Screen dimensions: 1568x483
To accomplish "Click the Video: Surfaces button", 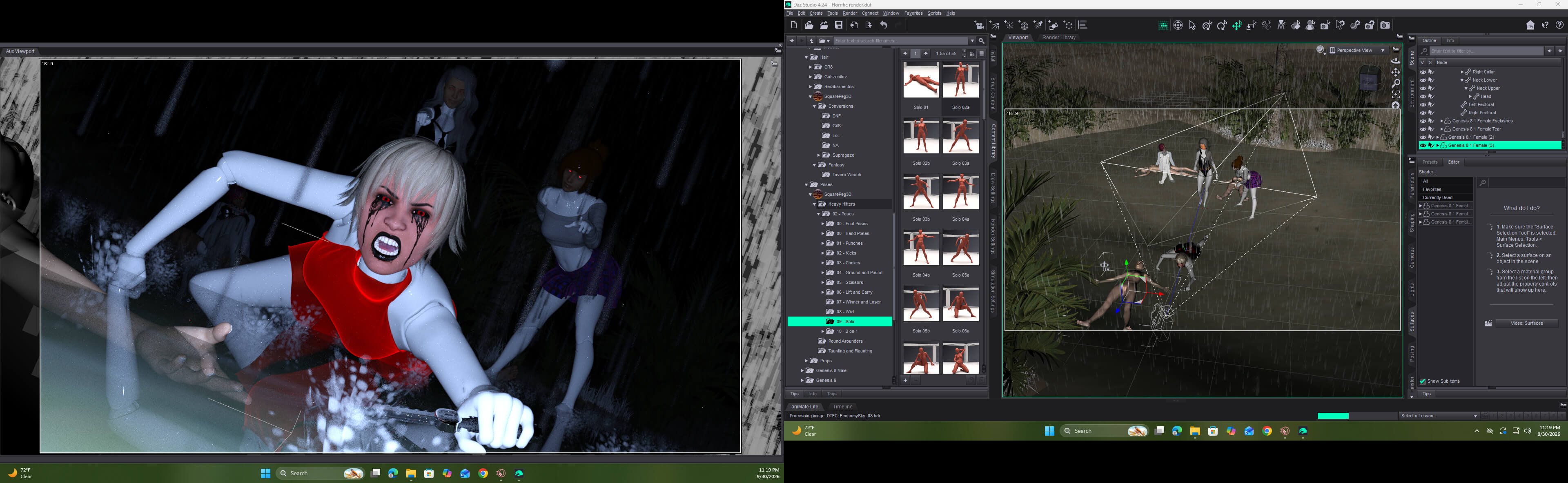I will tap(1527, 323).
